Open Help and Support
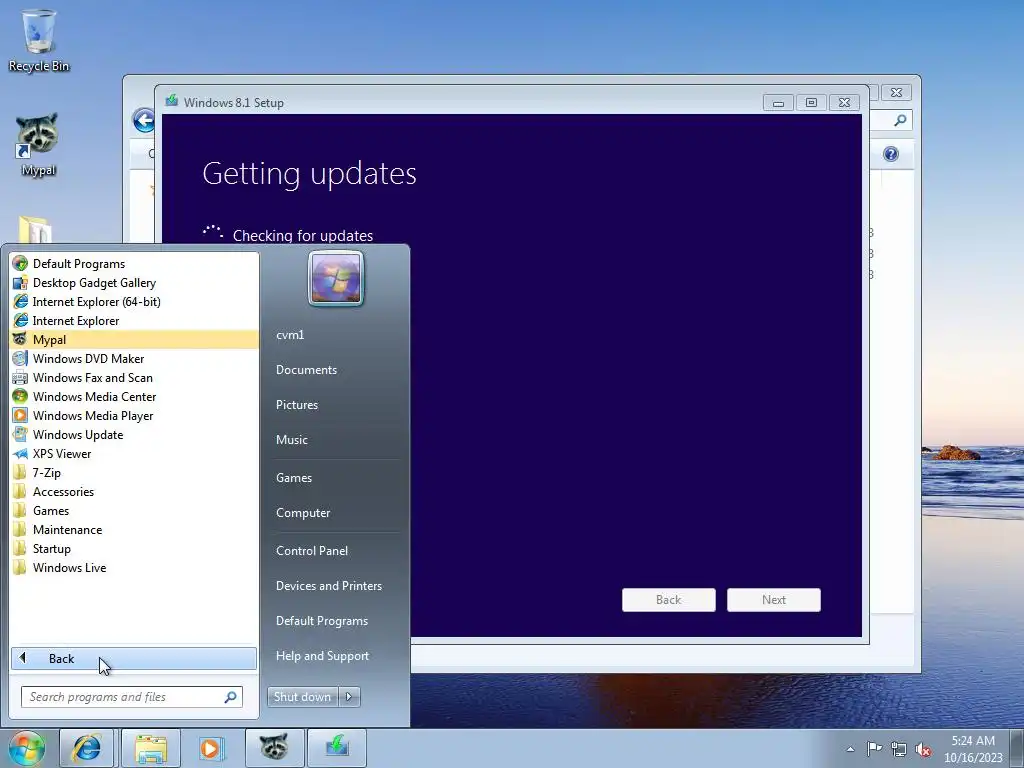Image resolution: width=1024 pixels, height=768 pixels. pos(323,656)
